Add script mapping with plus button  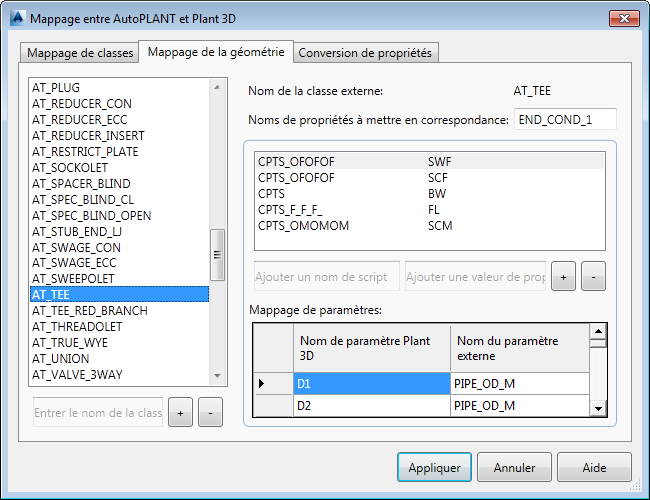pos(563,276)
